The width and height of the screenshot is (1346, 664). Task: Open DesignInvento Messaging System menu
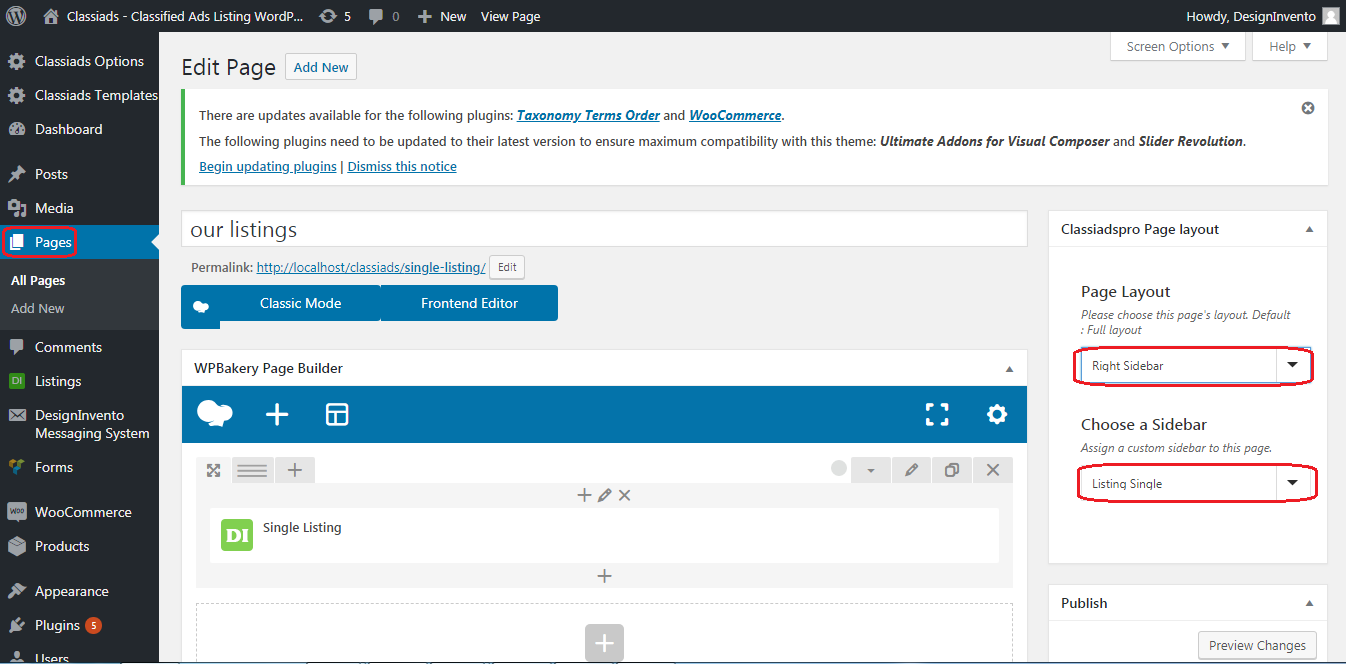click(79, 424)
